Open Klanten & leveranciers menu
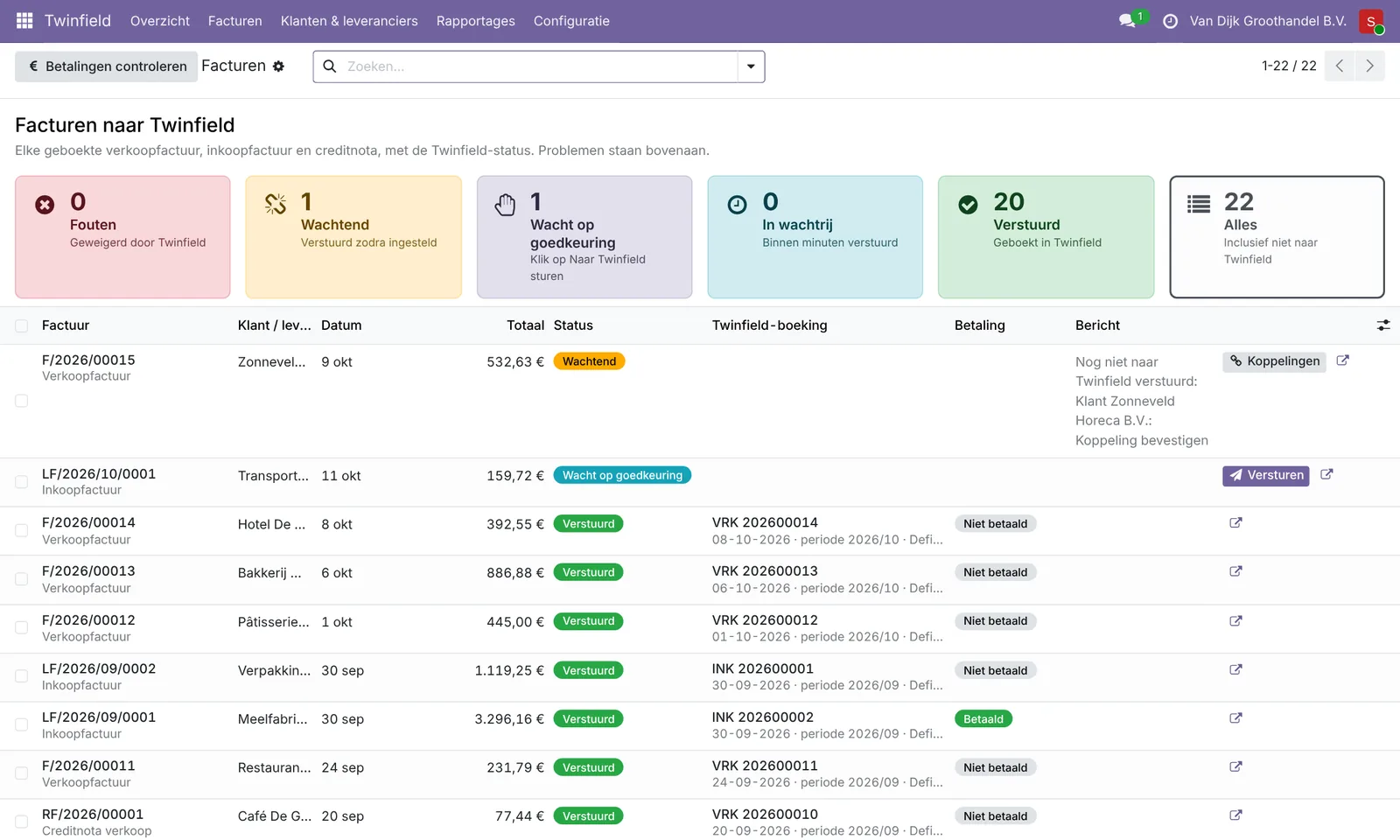1400x840 pixels. point(349,21)
